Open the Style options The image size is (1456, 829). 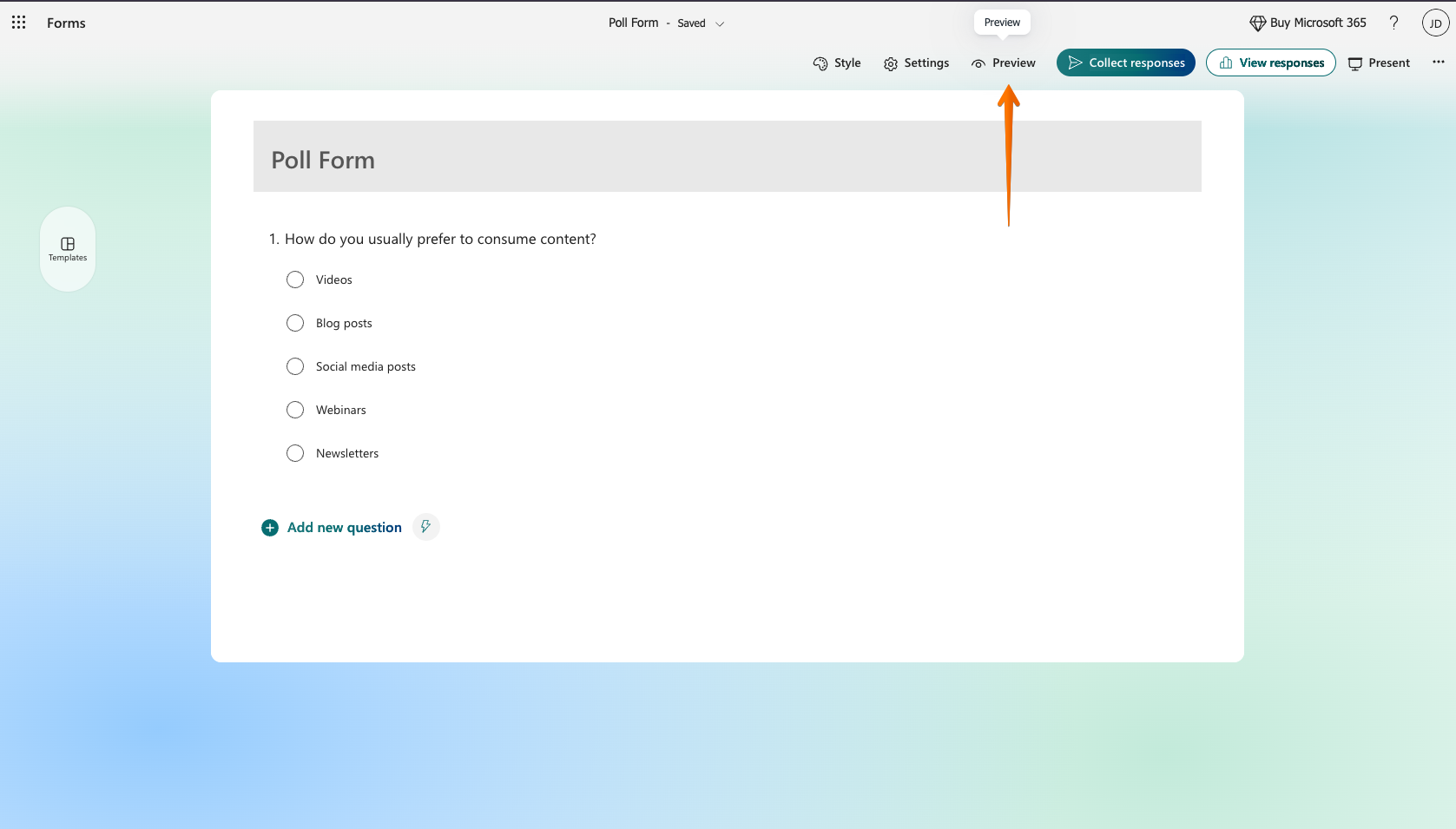(x=836, y=63)
